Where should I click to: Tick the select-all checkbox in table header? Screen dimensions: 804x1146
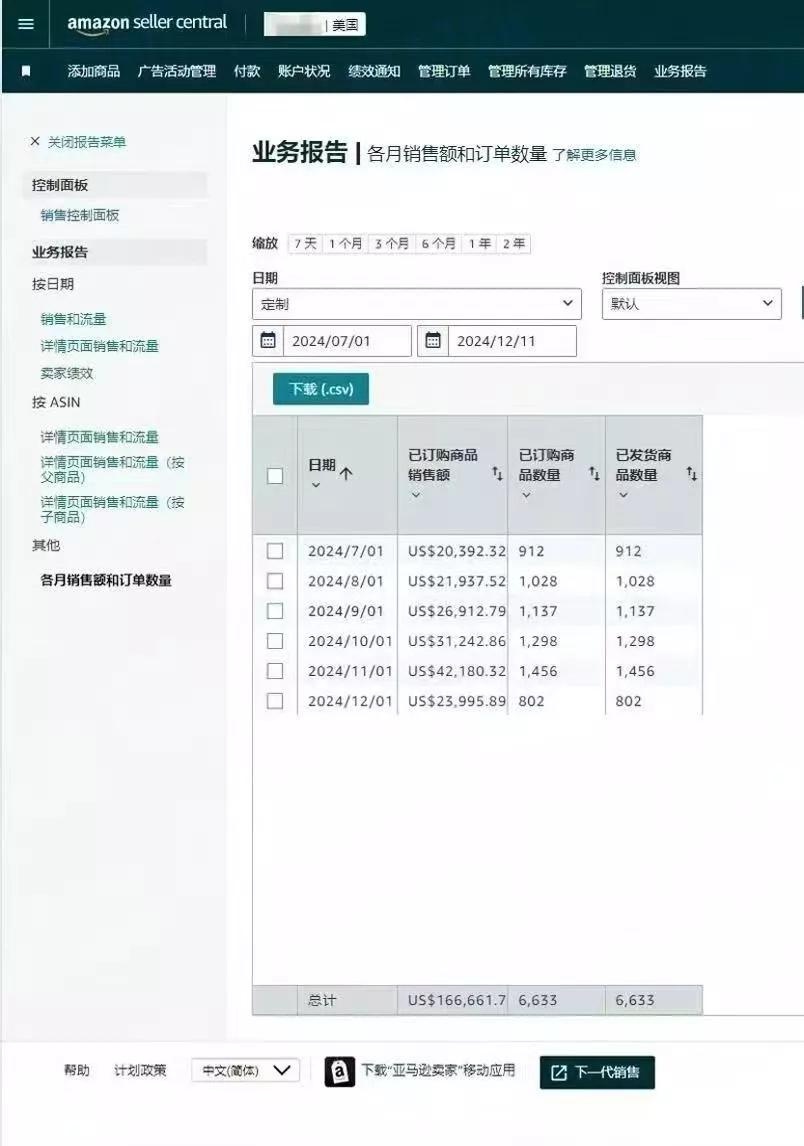tap(275, 476)
